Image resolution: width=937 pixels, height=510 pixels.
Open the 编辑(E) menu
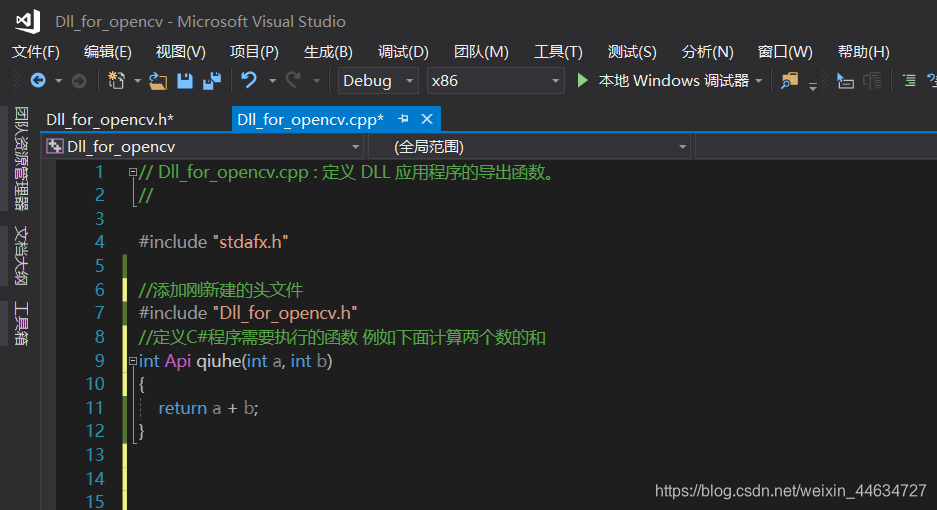(108, 52)
